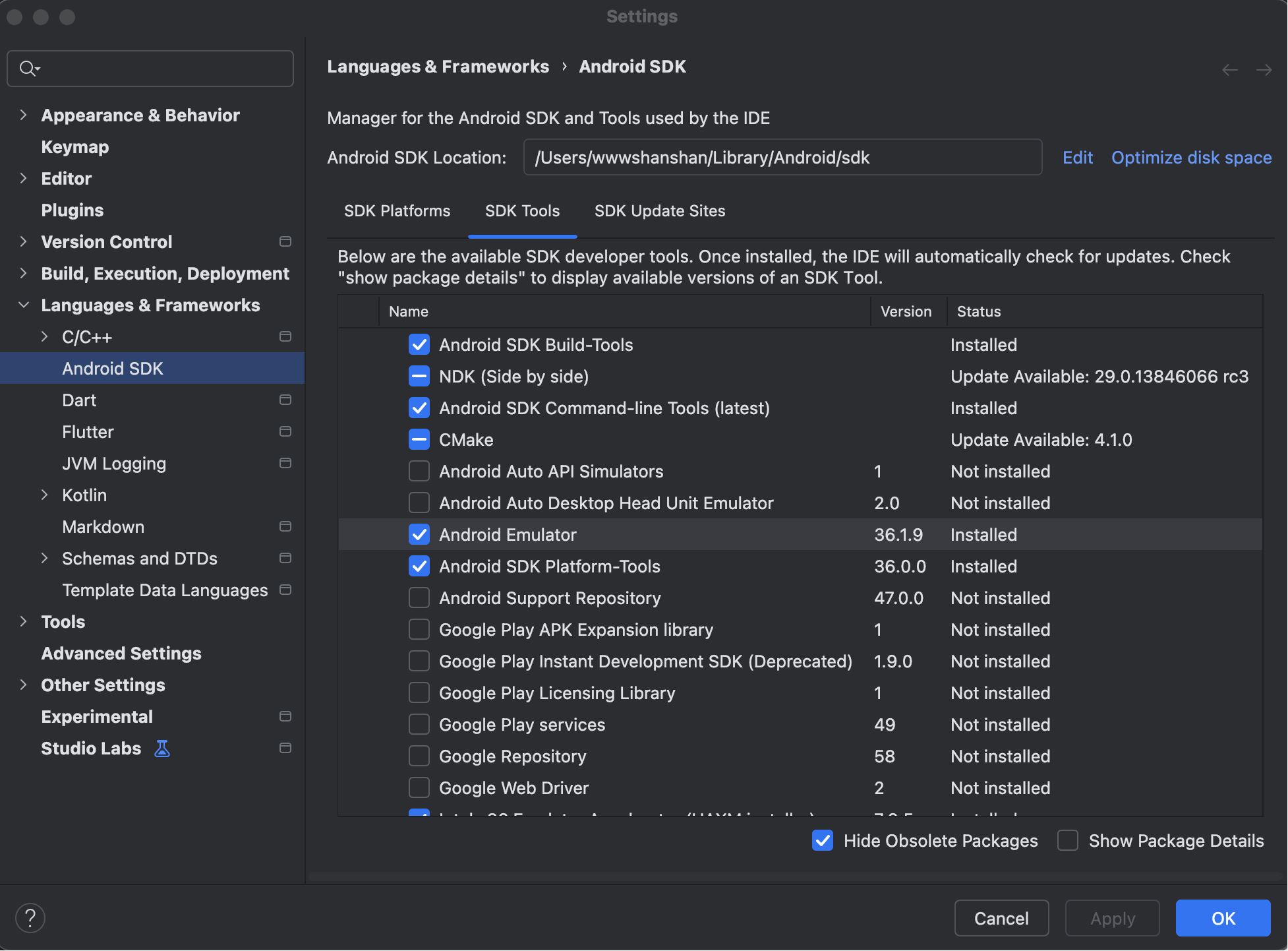Click the Cancel button
This screenshot has width=1288, height=951.
tap(1001, 918)
